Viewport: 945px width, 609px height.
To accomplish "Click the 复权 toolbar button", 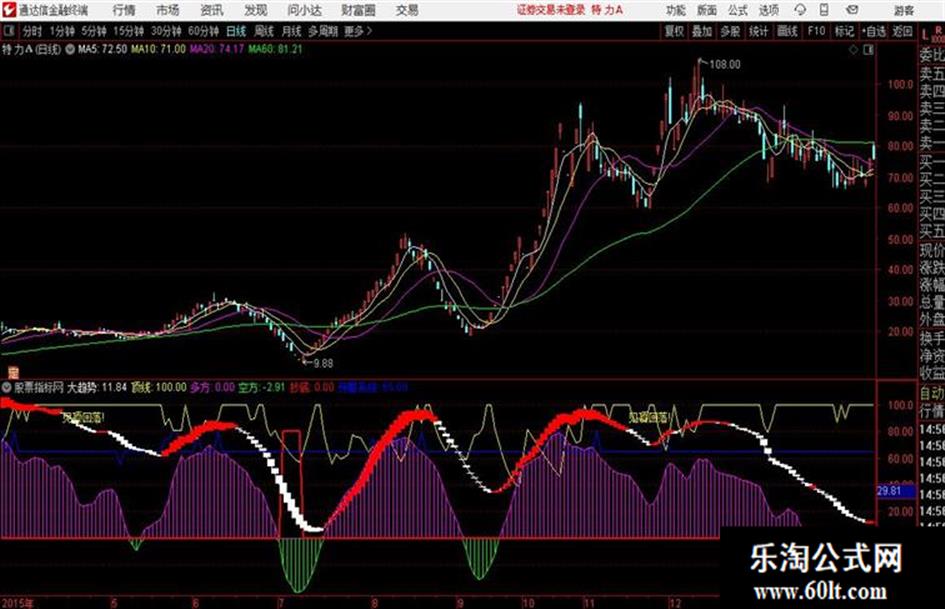I will click(674, 31).
